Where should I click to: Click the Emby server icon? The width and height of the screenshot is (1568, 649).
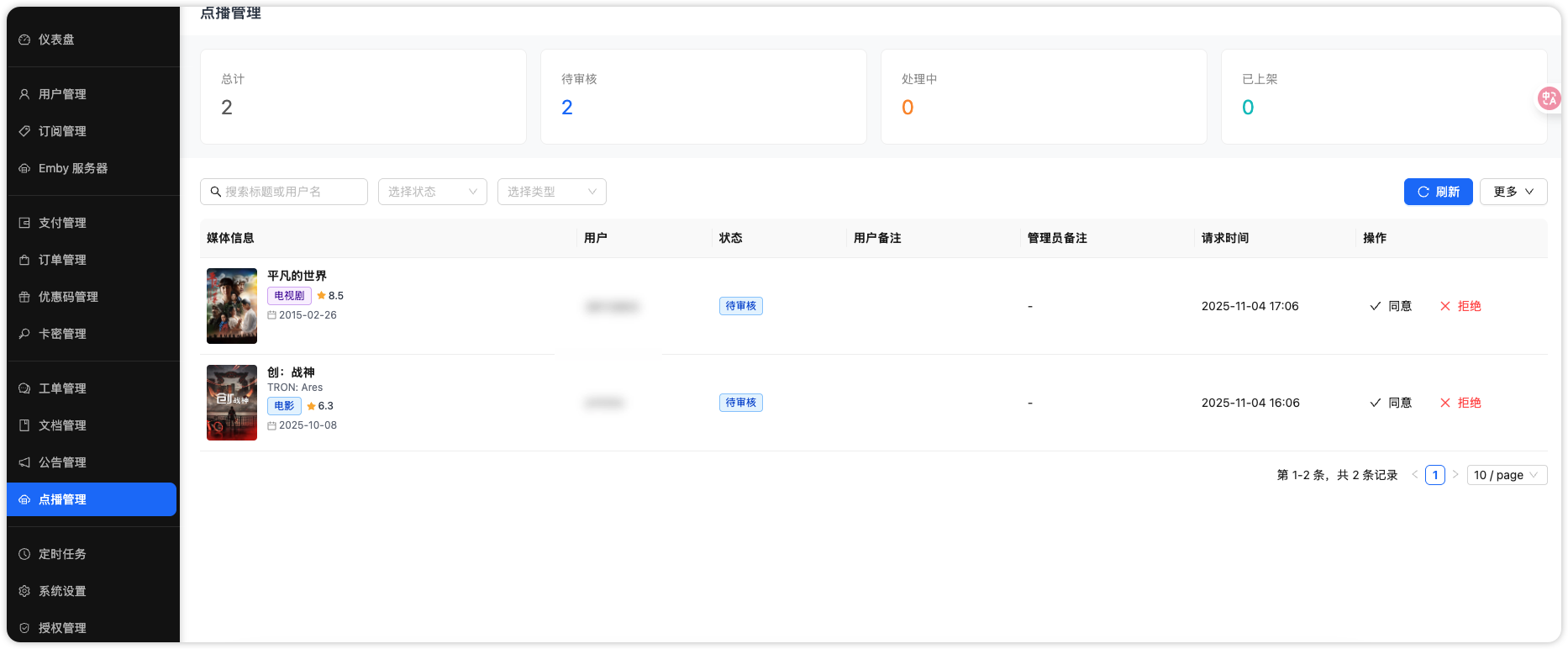tap(24, 168)
